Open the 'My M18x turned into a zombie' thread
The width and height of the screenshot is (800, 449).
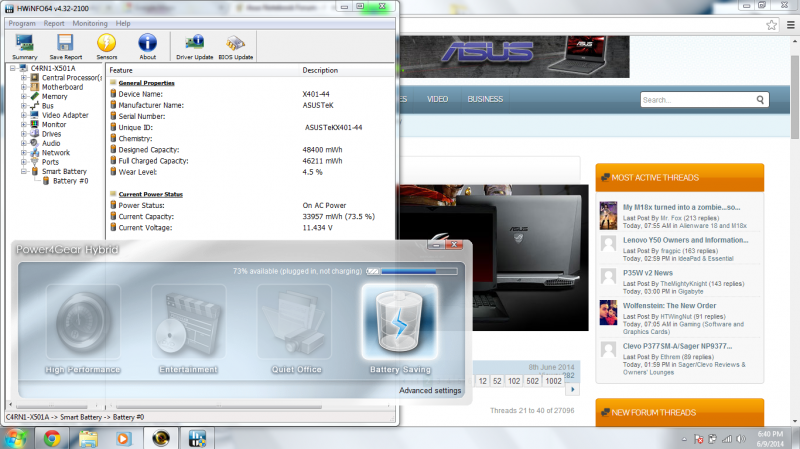point(681,207)
